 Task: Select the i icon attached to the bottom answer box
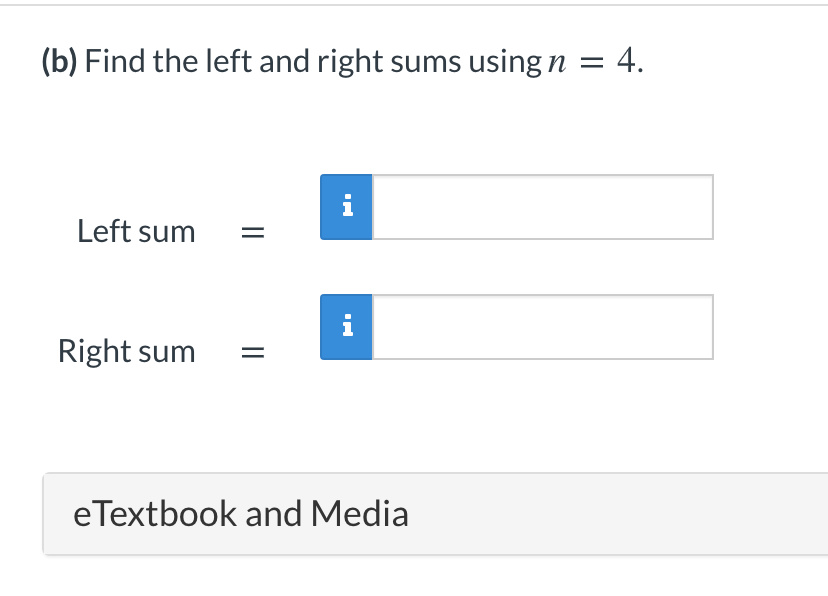pos(346,327)
